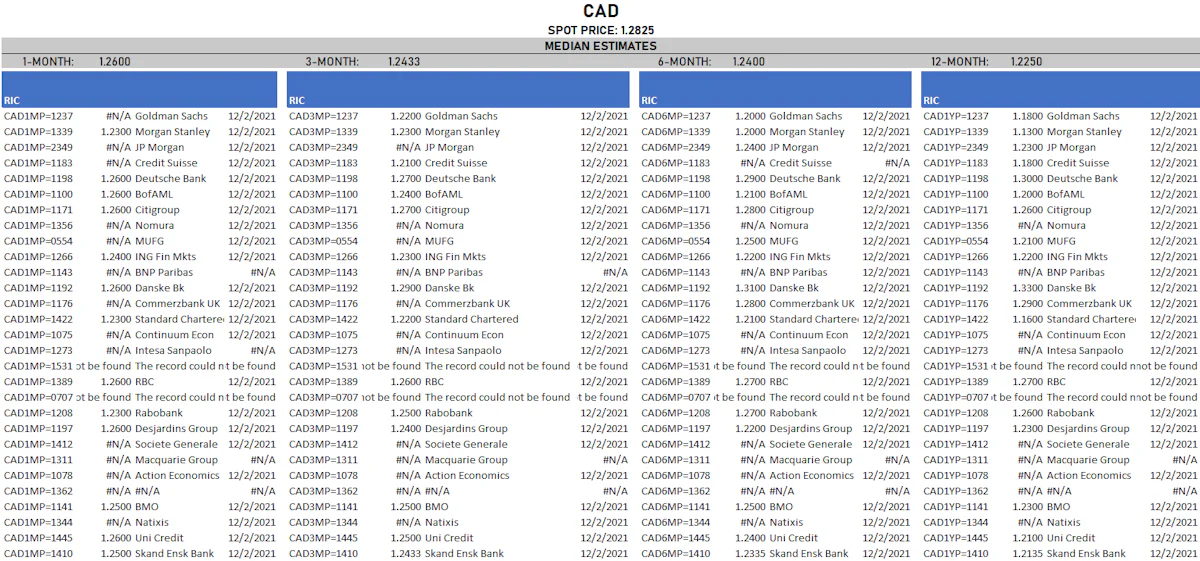Select cell CAD1YP=1141
The height and width of the screenshot is (561, 1200).
point(956,507)
